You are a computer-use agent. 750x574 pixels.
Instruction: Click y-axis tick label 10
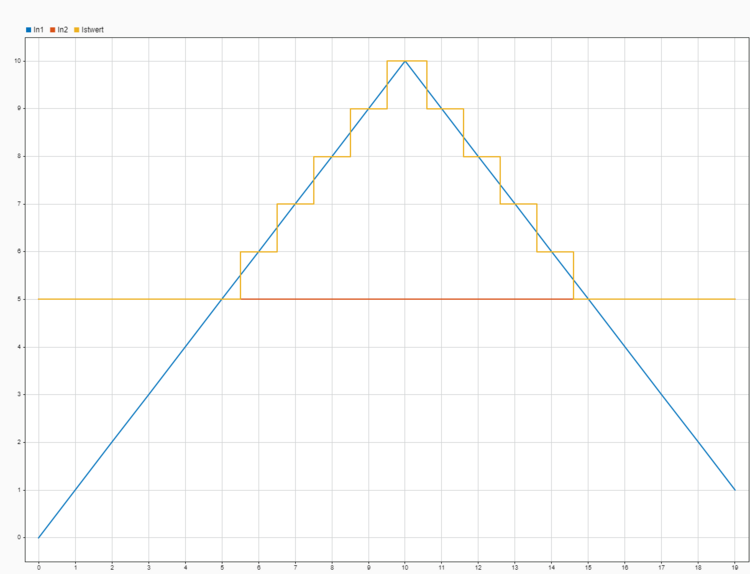click(x=18, y=61)
